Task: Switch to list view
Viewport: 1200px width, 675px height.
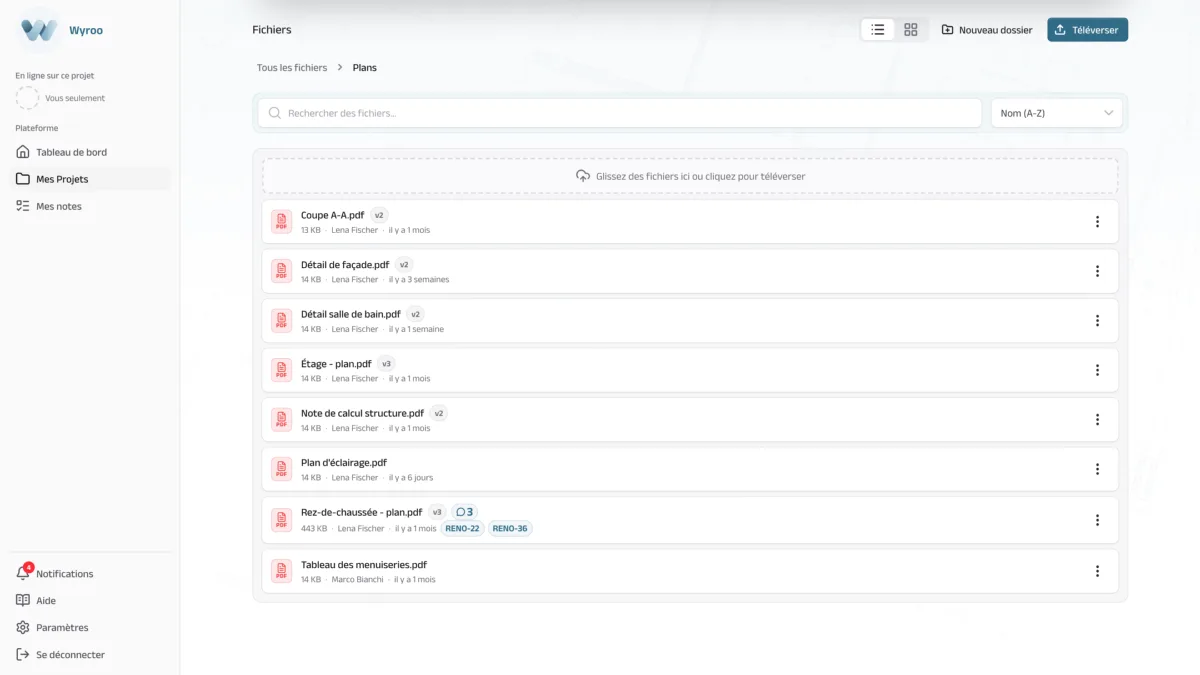Action: click(878, 30)
